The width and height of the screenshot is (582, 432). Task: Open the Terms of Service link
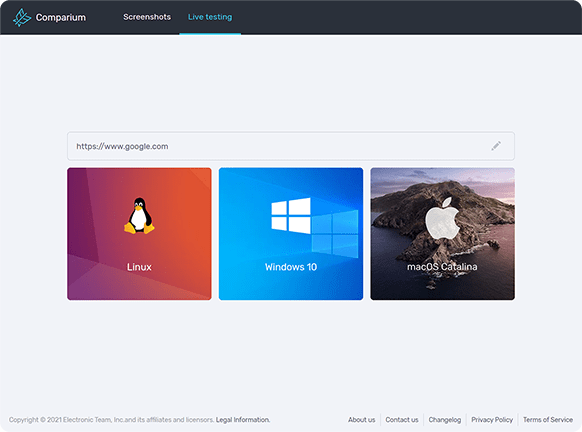pos(548,420)
